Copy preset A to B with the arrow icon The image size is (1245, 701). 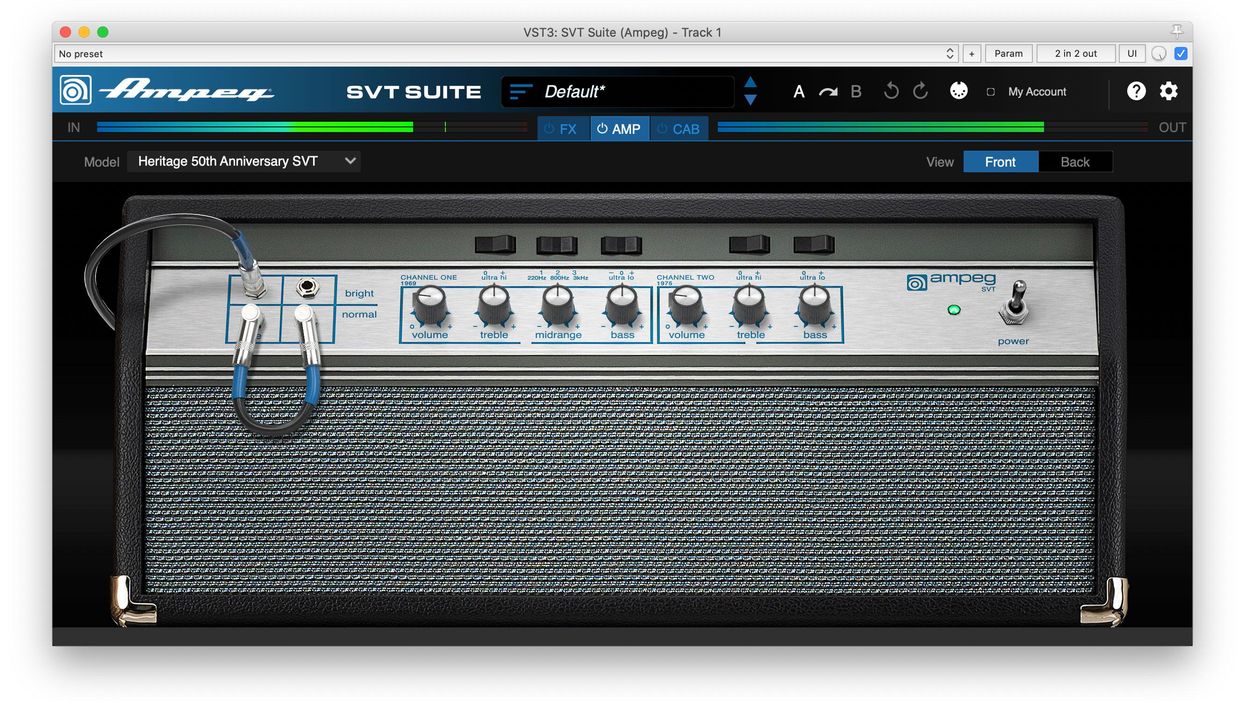click(827, 90)
